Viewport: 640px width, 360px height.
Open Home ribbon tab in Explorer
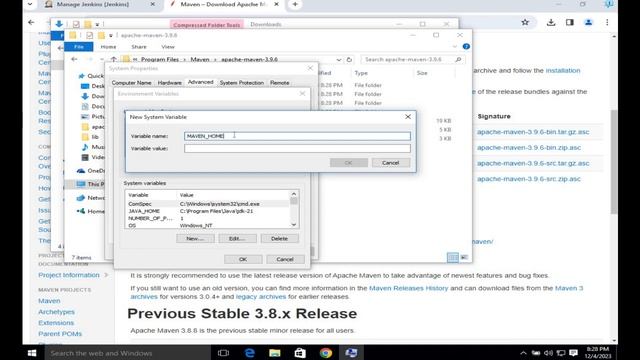[108, 47]
